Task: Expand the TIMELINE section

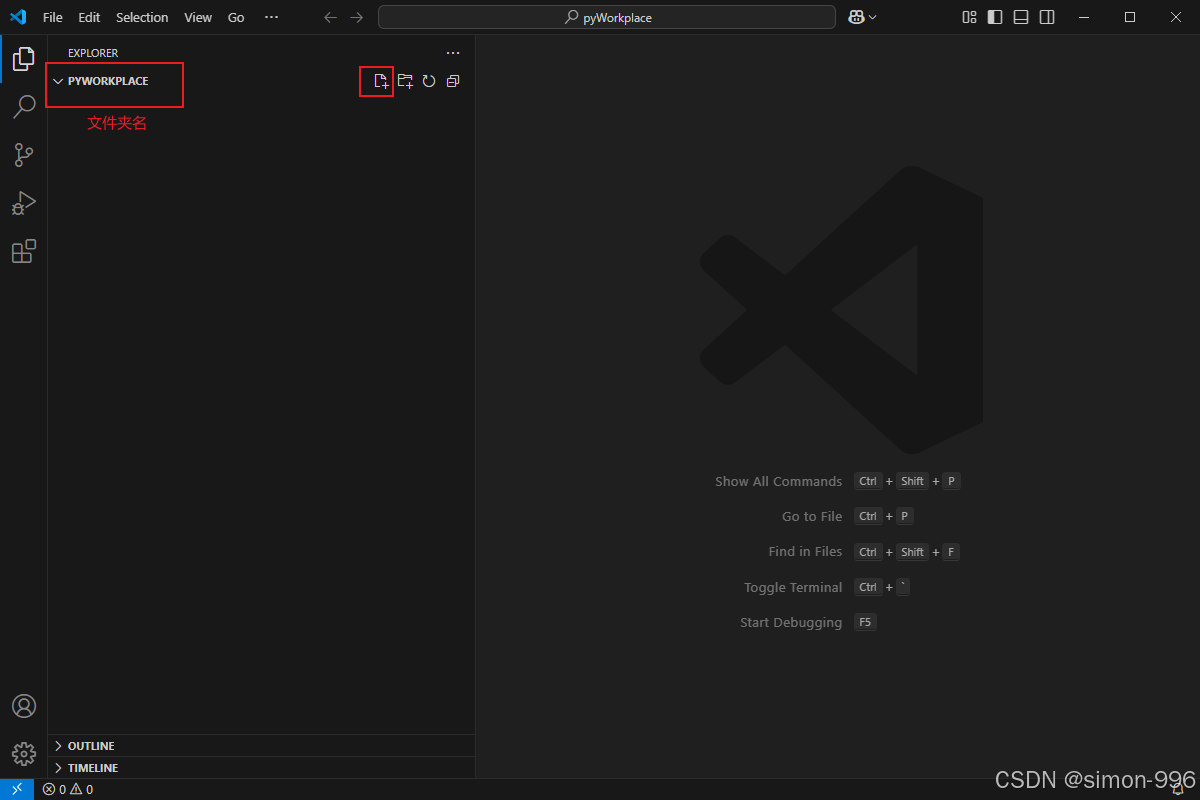Action: (261, 768)
